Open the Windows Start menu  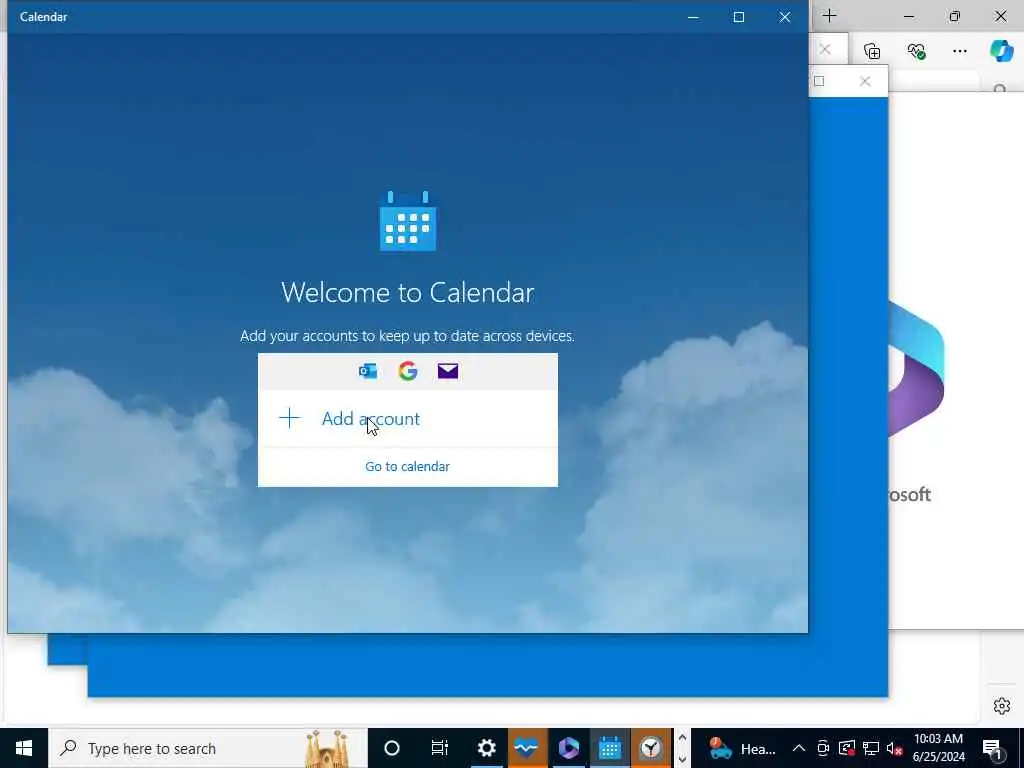[24, 748]
